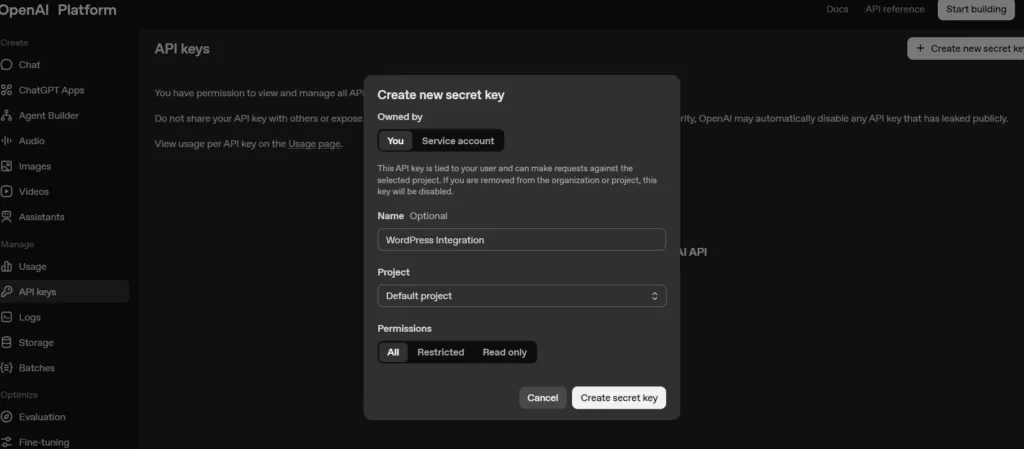Open Evaluation label in sidebar
Screen dimensions: 1024x449
(x=42, y=417)
